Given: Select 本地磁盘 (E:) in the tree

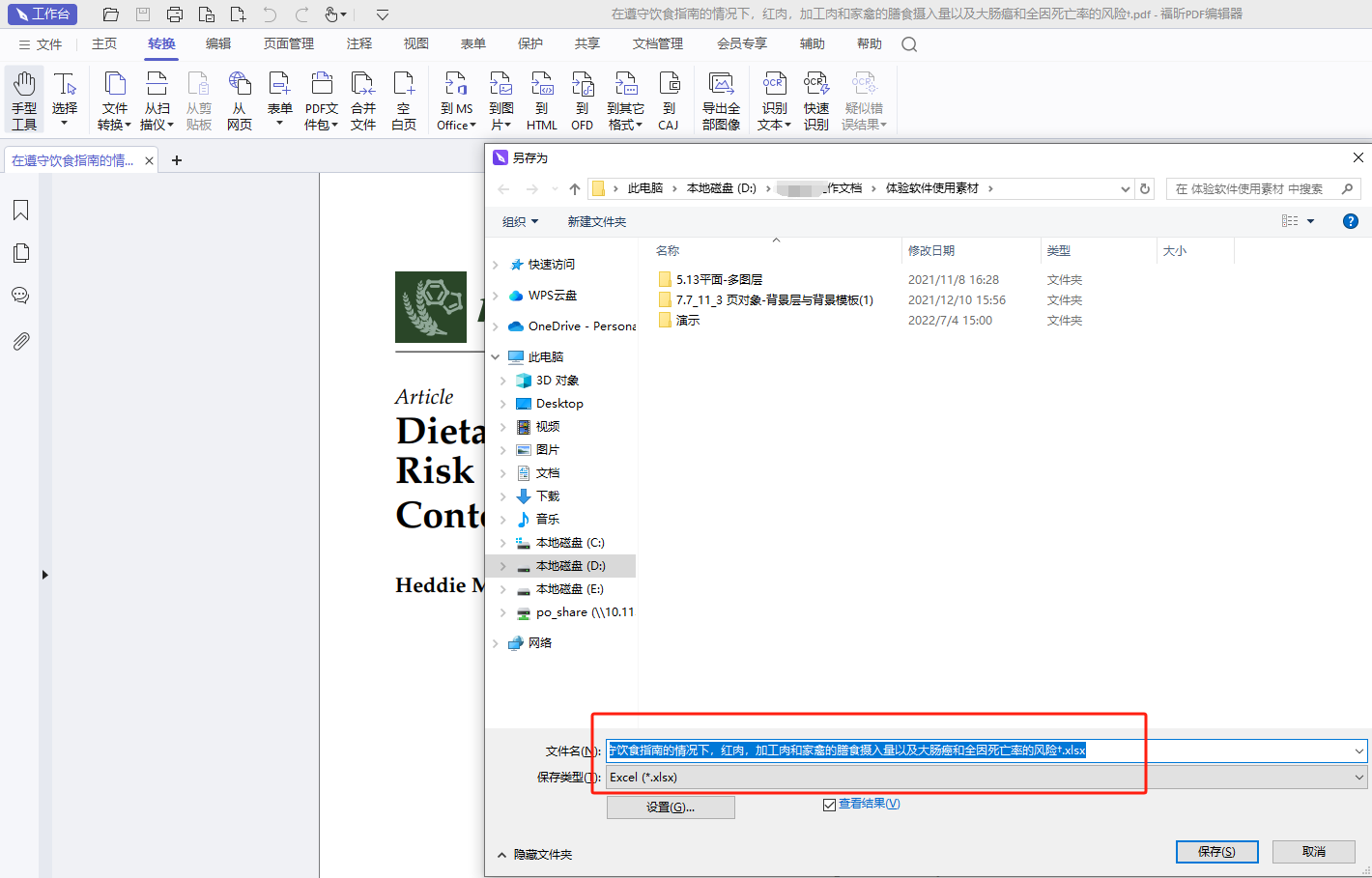Looking at the screenshot, I should point(569,589).
